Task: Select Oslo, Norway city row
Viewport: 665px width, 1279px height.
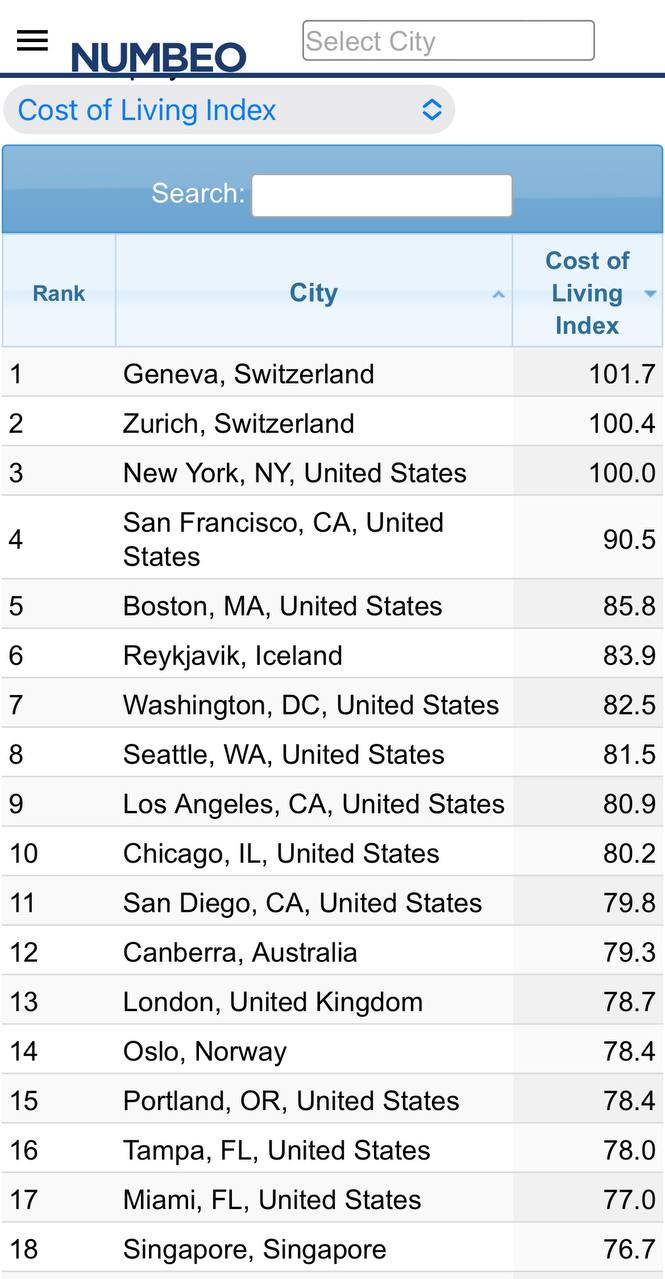Action: pos(204,1051)
